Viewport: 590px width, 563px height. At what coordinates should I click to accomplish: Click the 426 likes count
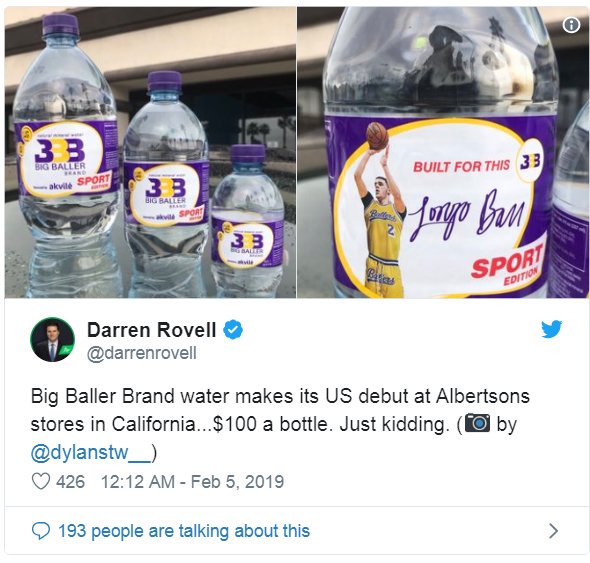coord(71,482)
